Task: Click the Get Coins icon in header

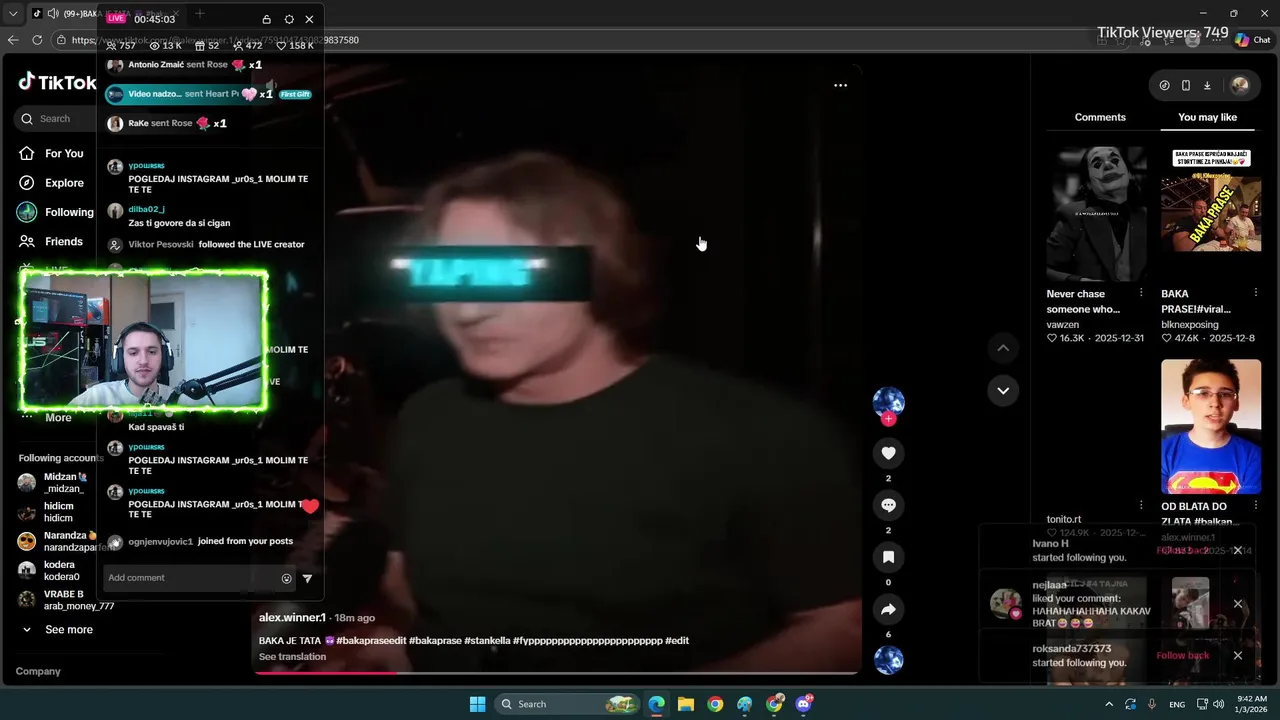Action: [x=1164, y=85]
